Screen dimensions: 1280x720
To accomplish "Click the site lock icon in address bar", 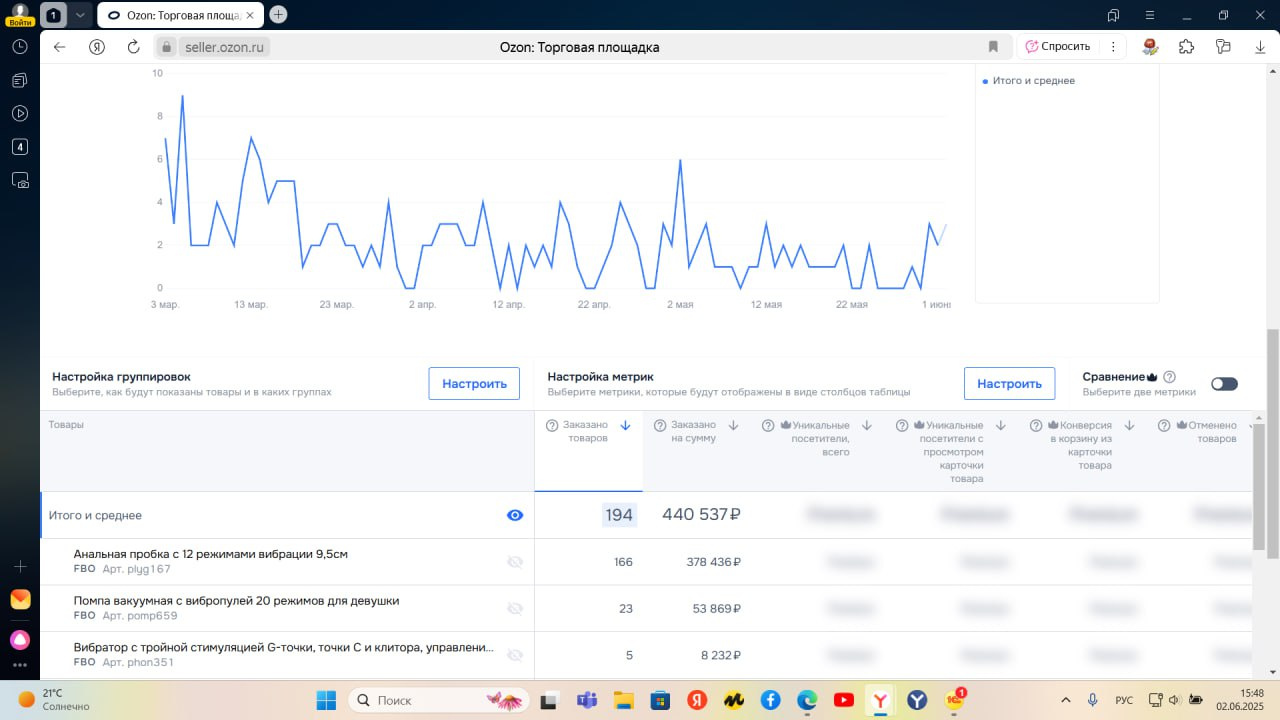I will coord(167,47).
